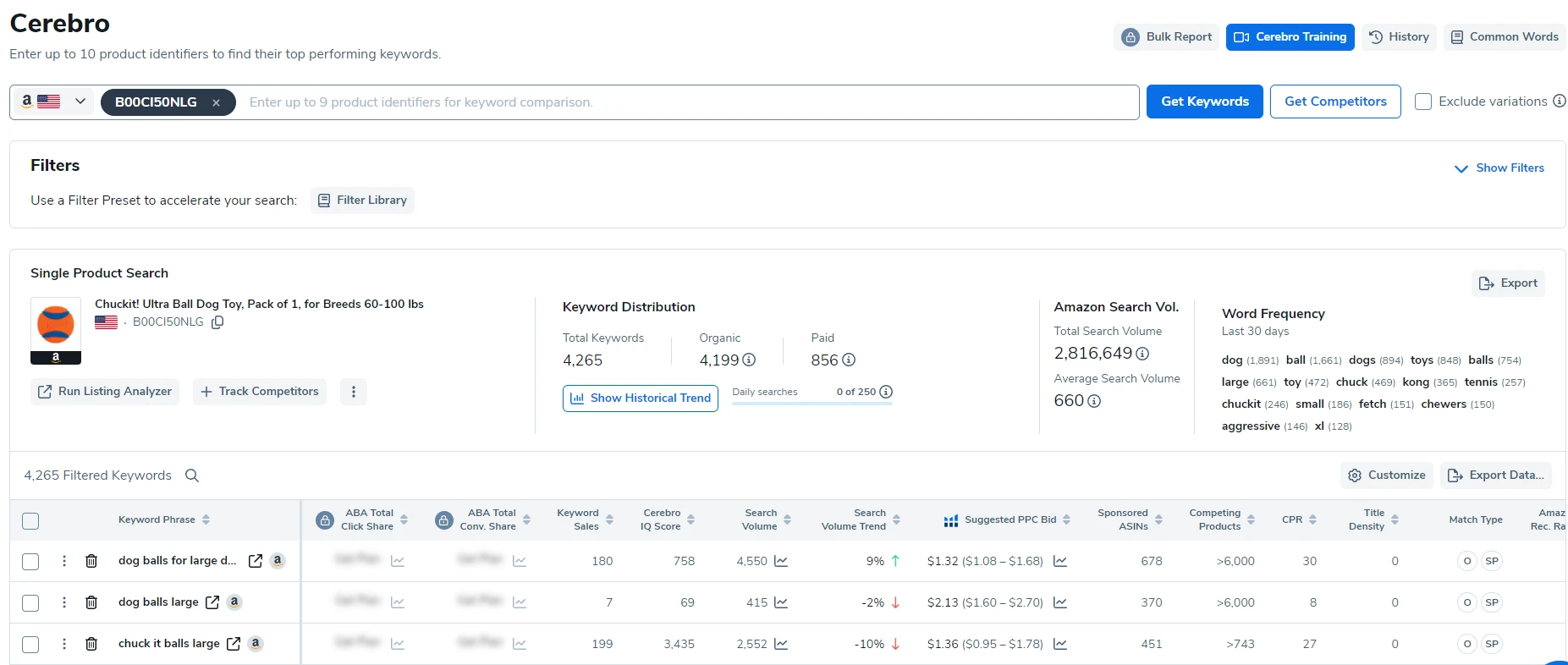This screenshot has width=1568, height=665.
Task: Show Historical Trend chart
Action: [641, 398]
